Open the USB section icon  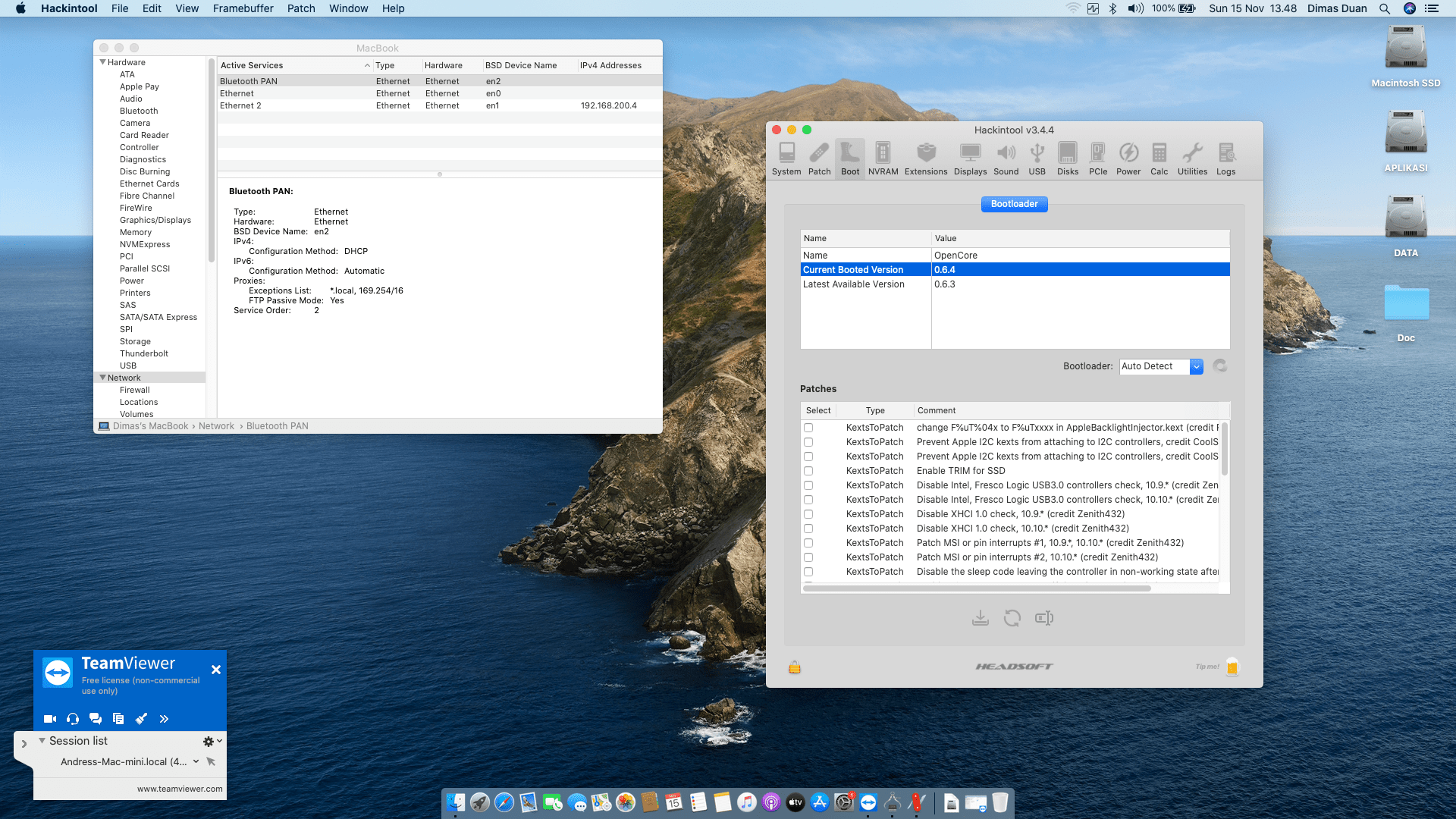pyautogui.click(x=1037, y=159)
